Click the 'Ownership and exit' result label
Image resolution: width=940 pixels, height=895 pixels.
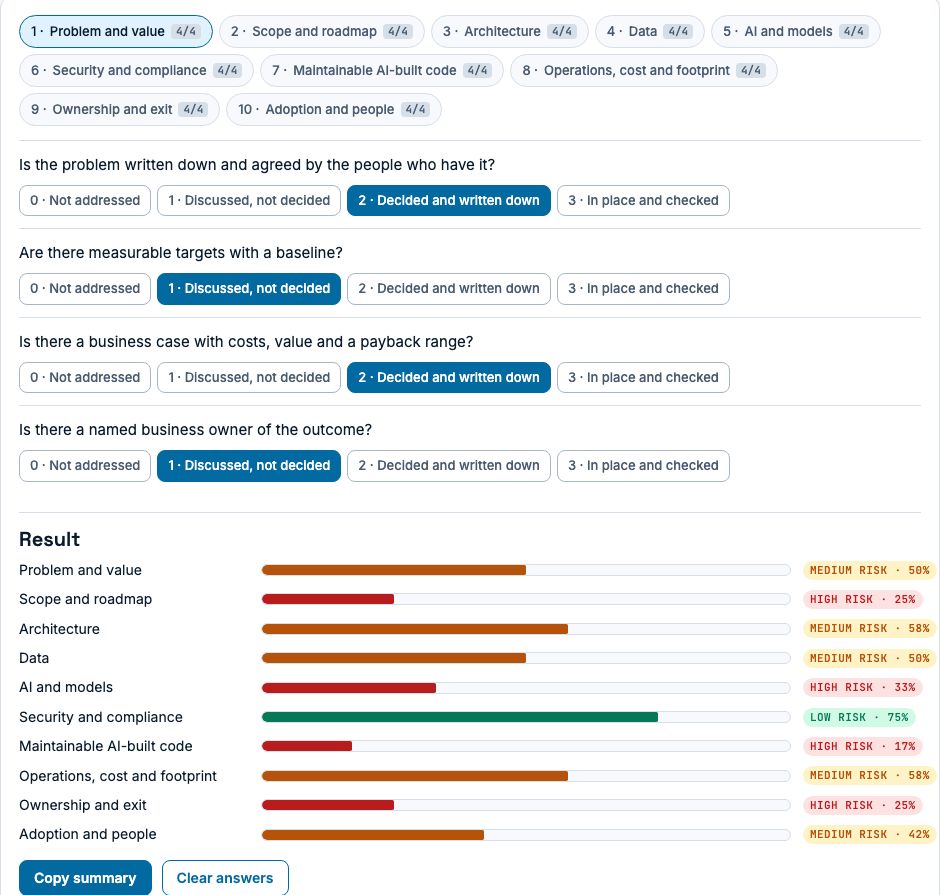[83, 805]
